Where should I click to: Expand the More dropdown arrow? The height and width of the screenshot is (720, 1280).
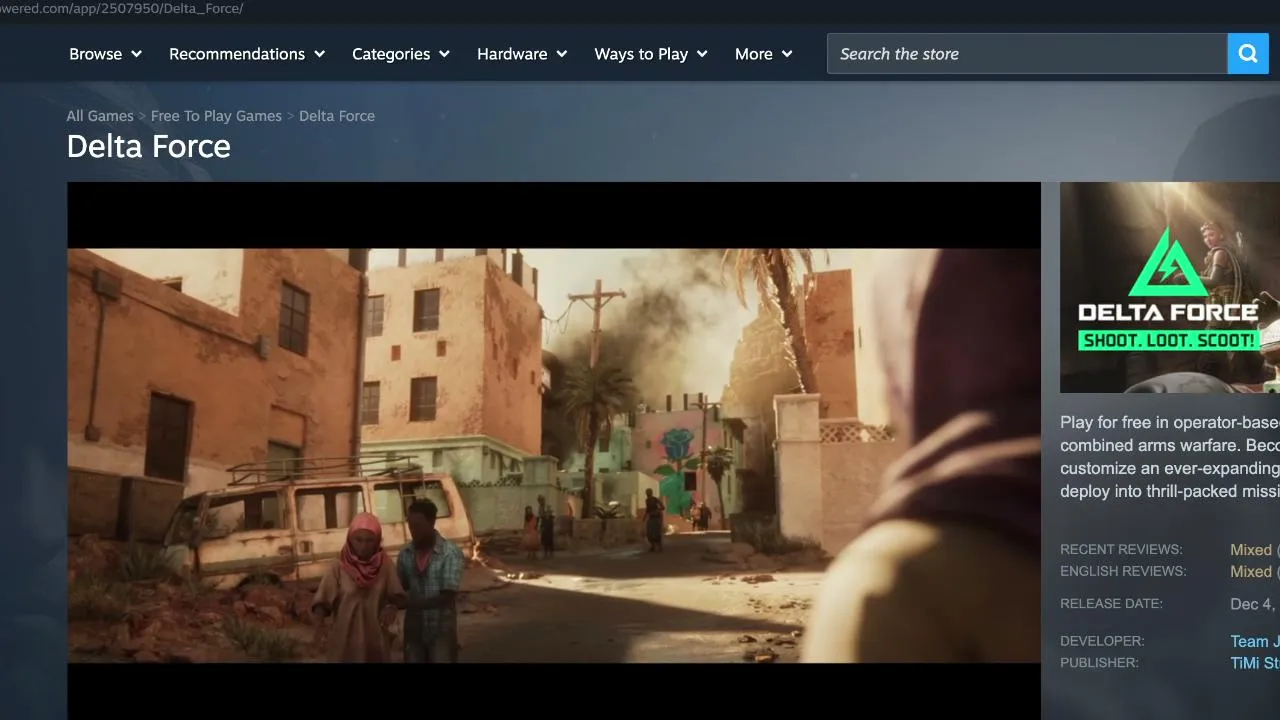point(787,54)
